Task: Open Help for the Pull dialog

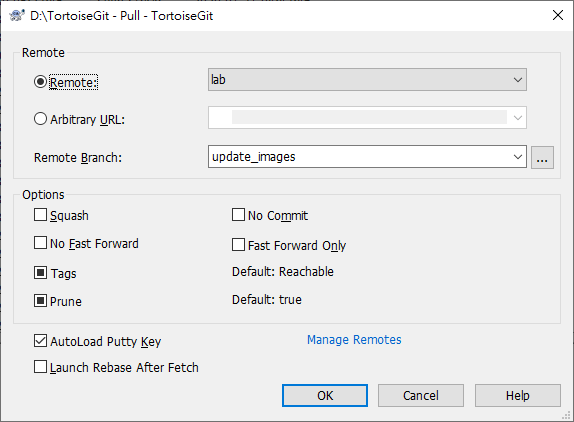Action: click(x=518, y=395)
